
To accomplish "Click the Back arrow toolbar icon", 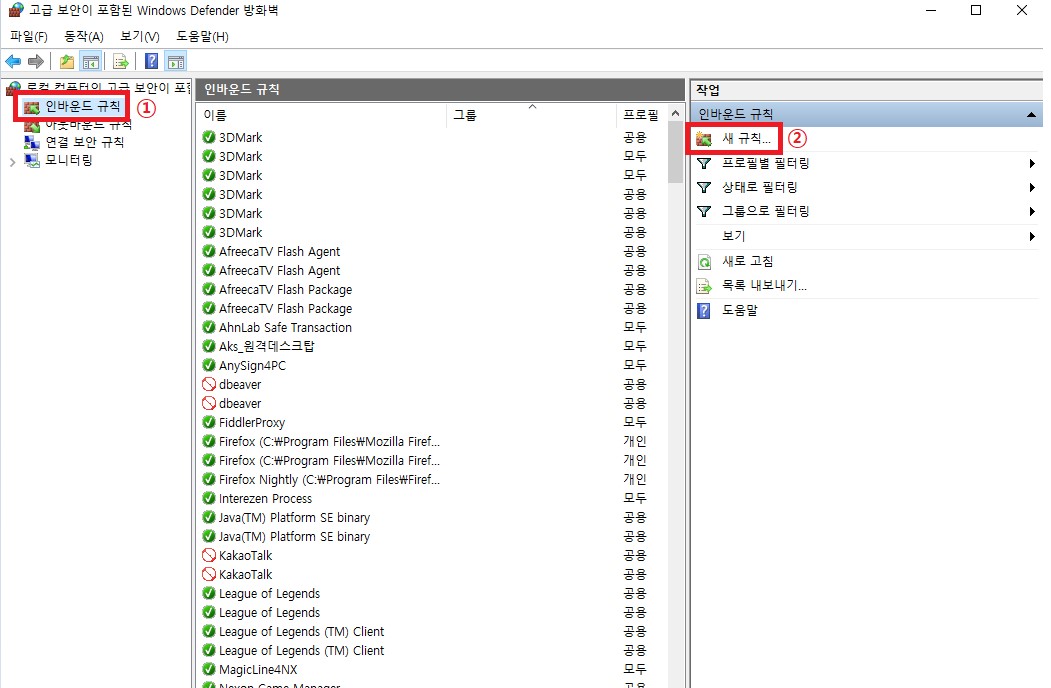I will [13, 62].
